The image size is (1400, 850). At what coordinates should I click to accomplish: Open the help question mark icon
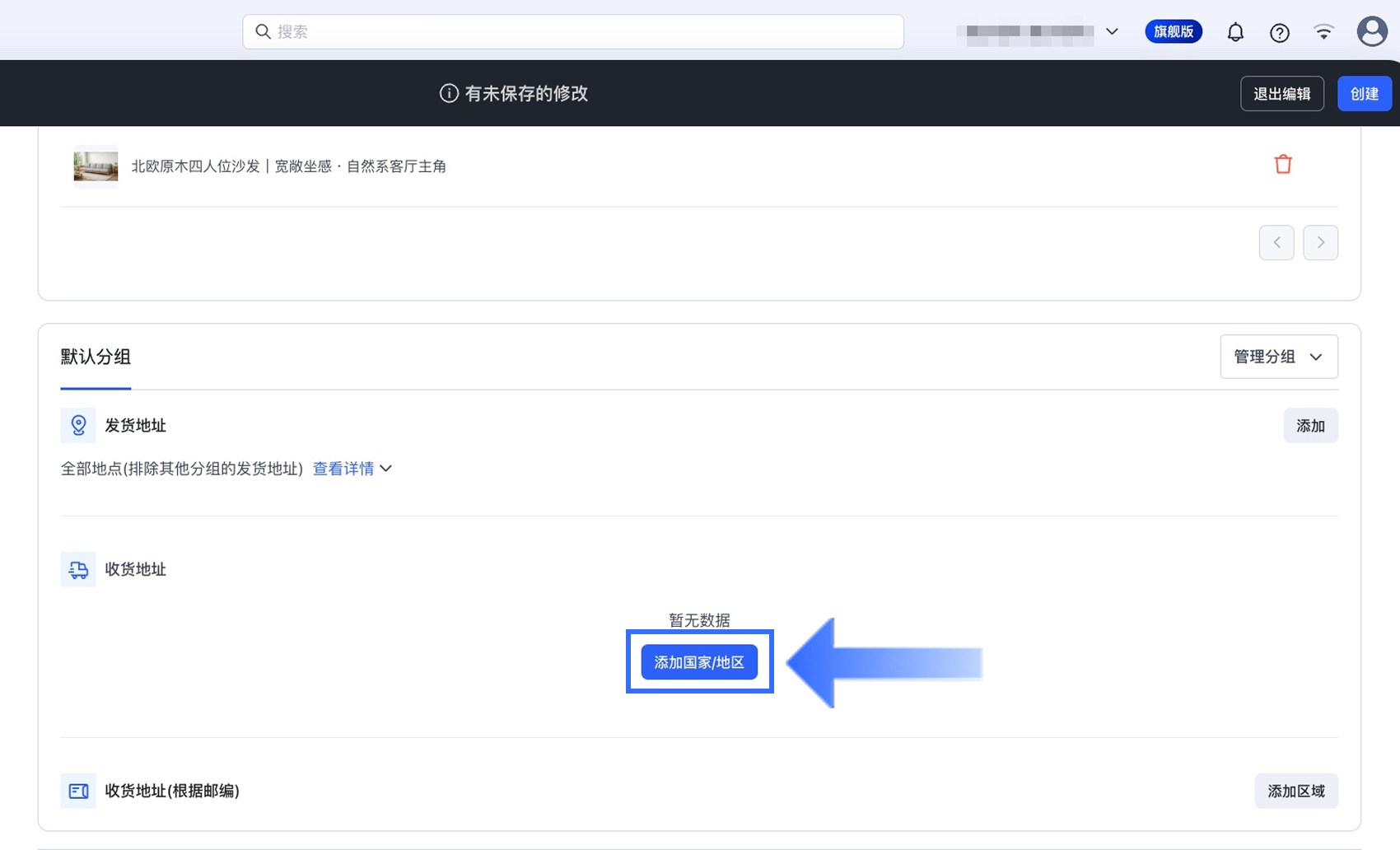coord(1279,32)
